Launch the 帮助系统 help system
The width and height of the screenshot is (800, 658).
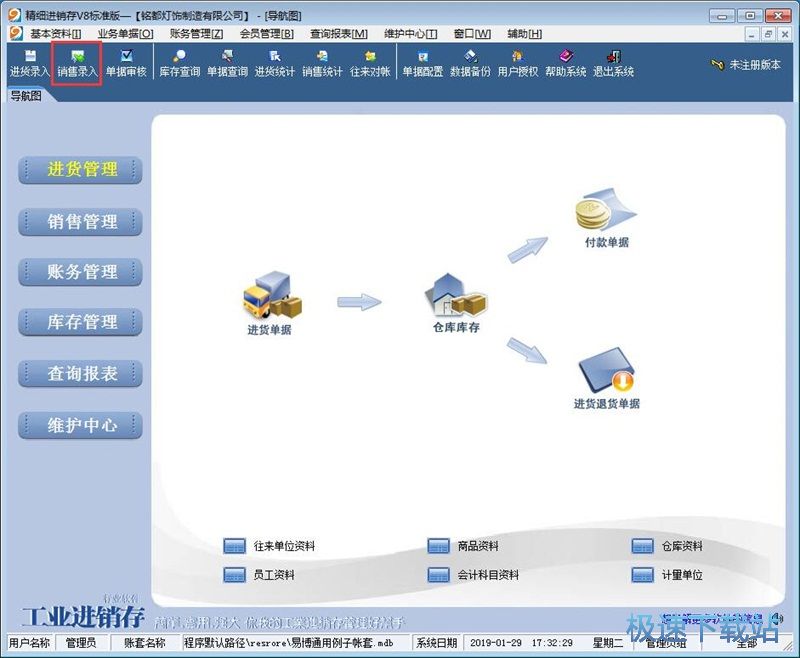[566, 62]
